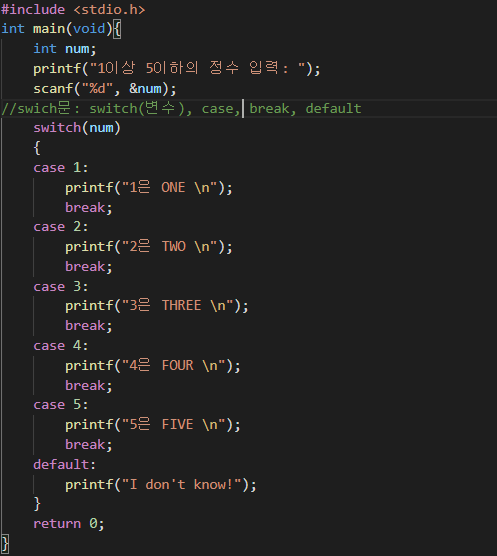
Task: Click the int num; declaration line
Action: [x=65, y=49]
